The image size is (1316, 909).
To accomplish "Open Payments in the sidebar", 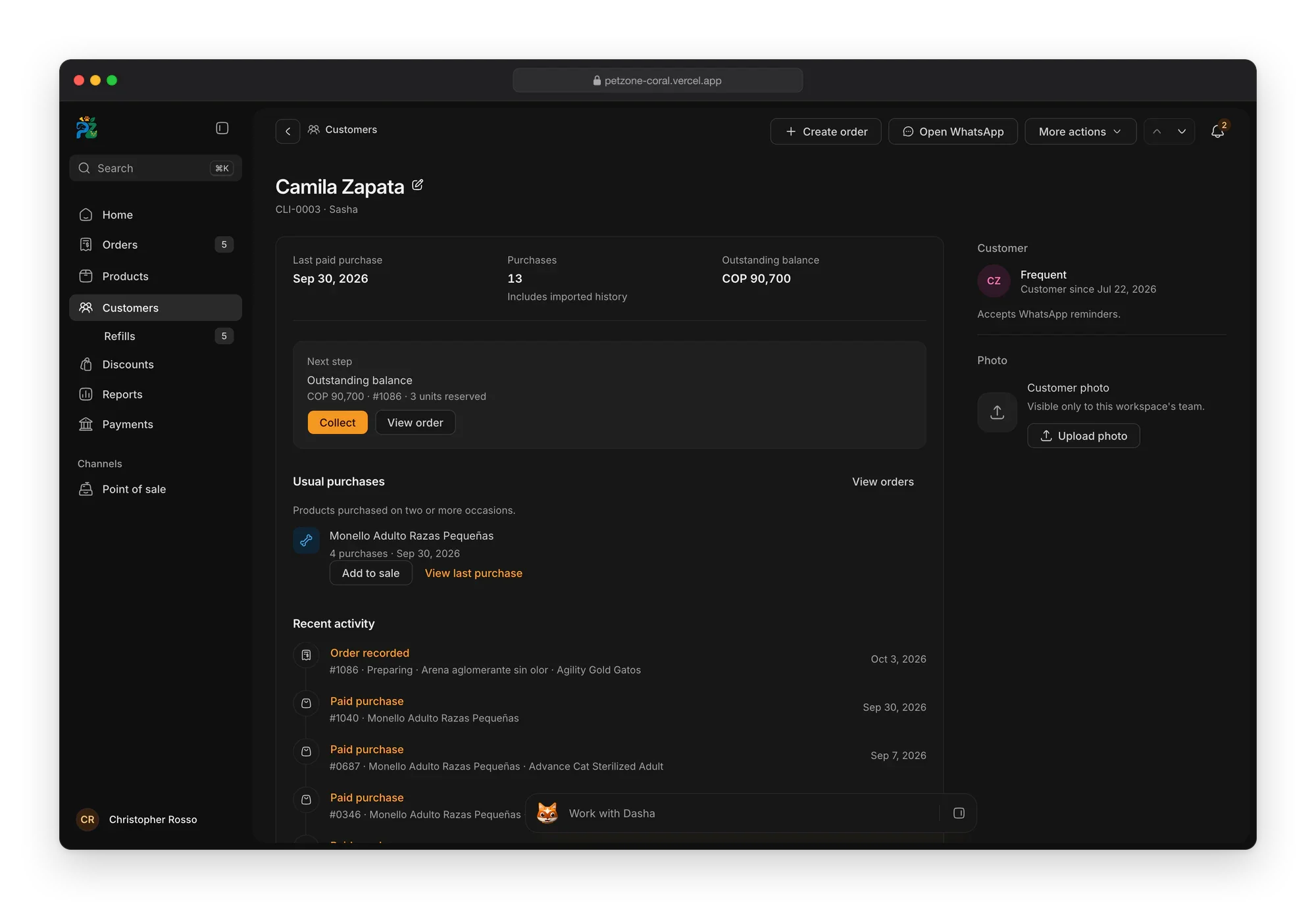I will pos(155,424).
